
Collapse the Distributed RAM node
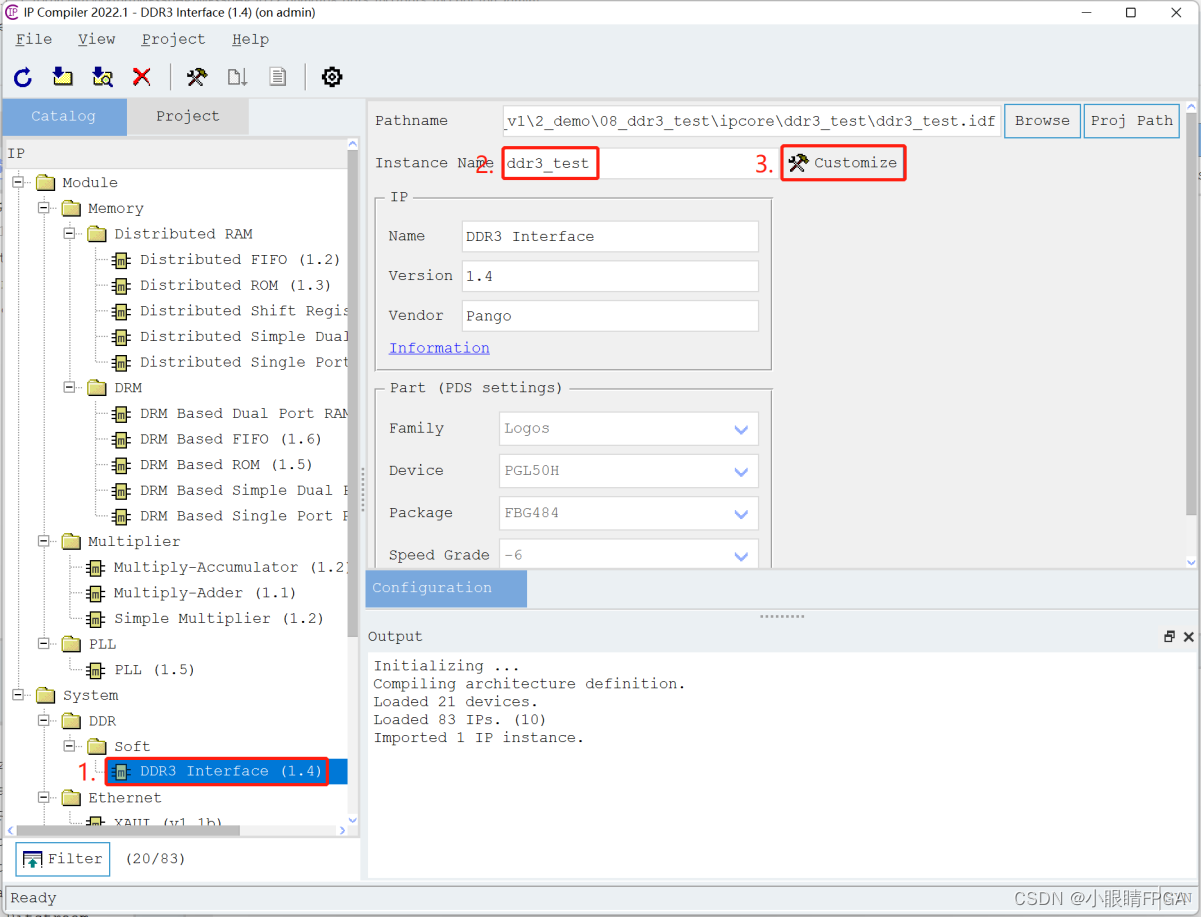69,234
